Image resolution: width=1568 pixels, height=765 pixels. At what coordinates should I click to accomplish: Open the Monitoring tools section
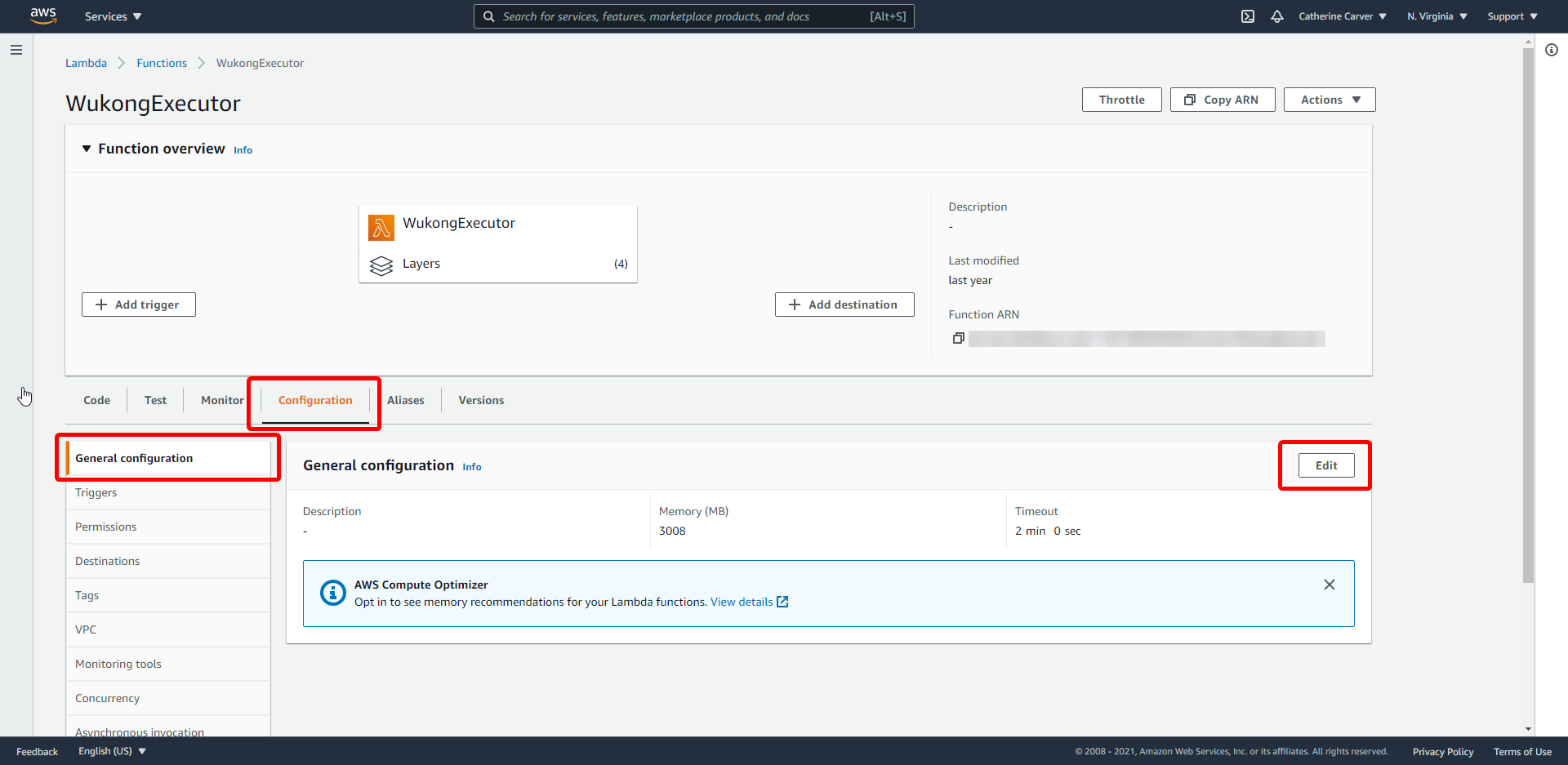pos(168,664)
